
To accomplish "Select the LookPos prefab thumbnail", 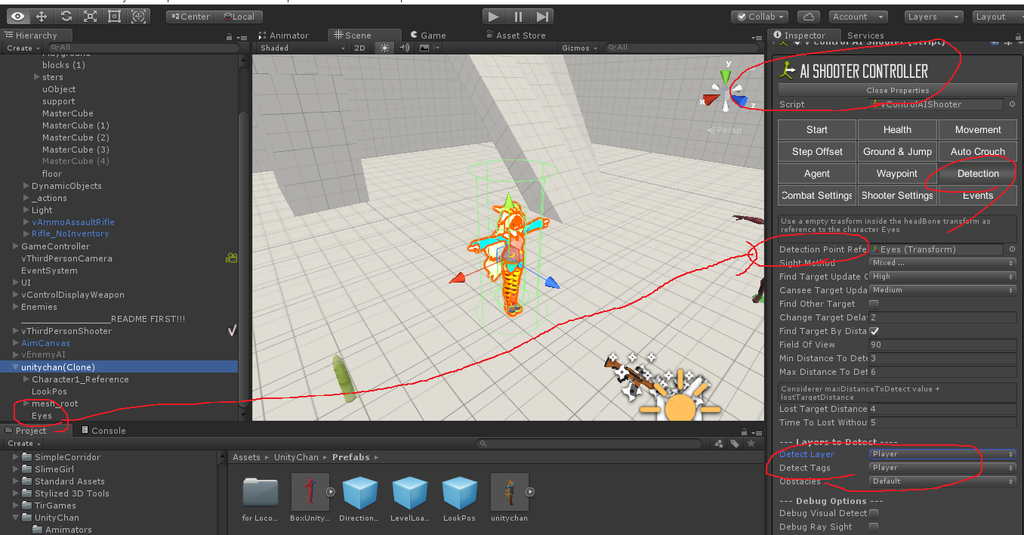I will [x=460, y=492].
